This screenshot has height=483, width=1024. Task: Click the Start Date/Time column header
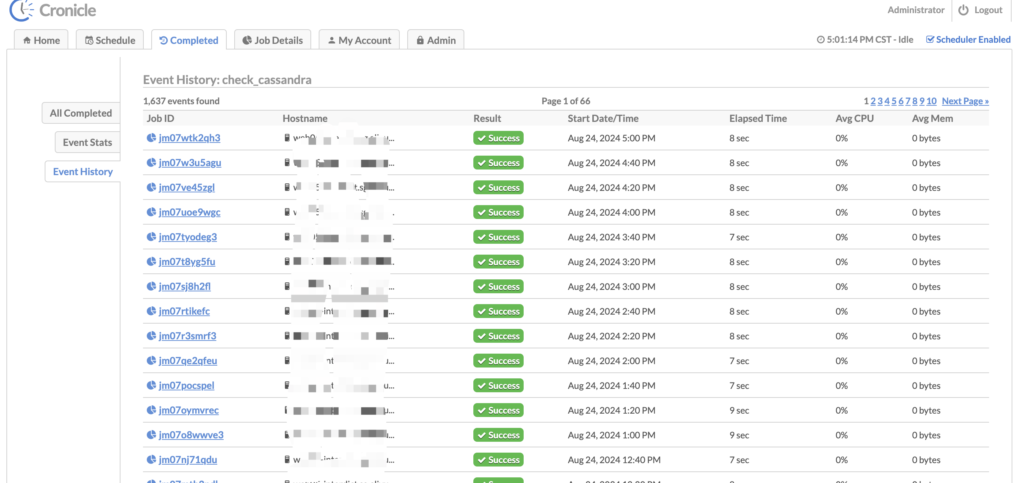603,118
